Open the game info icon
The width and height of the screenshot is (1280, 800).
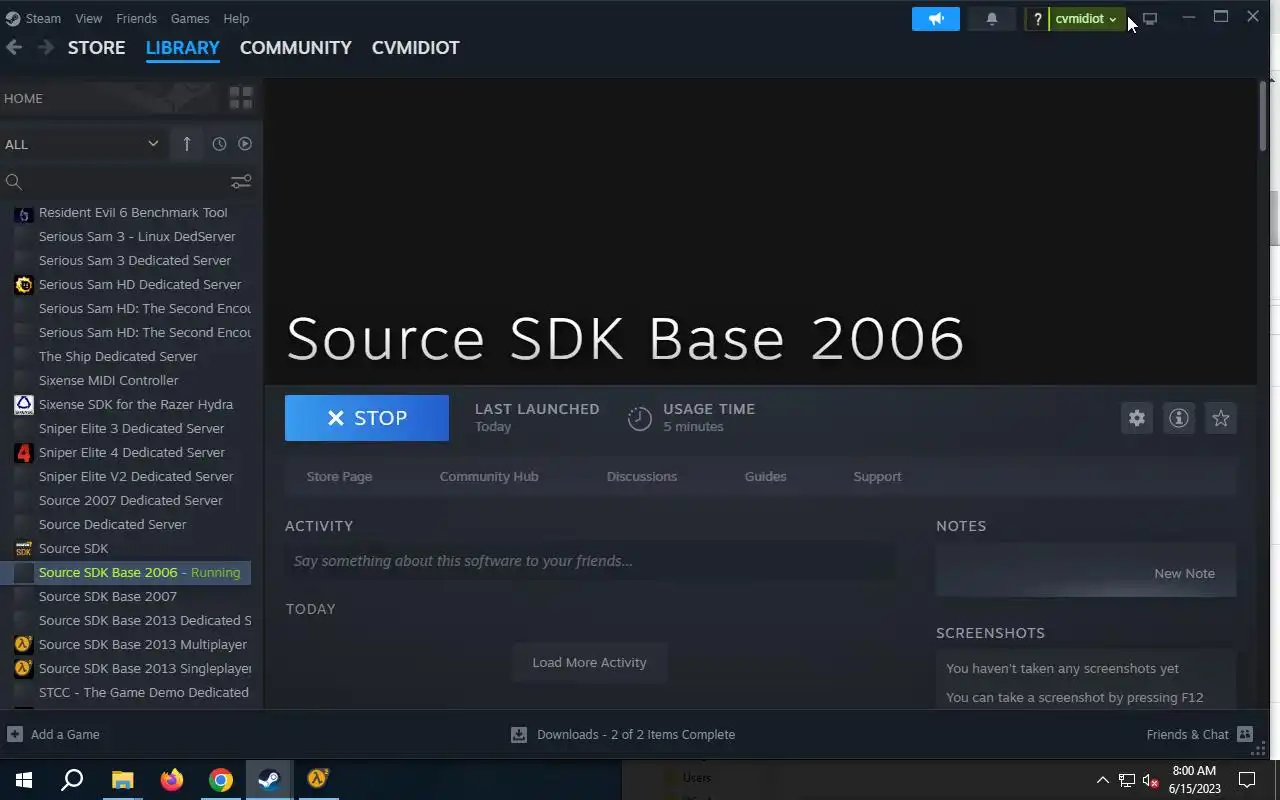[1179, 418]
